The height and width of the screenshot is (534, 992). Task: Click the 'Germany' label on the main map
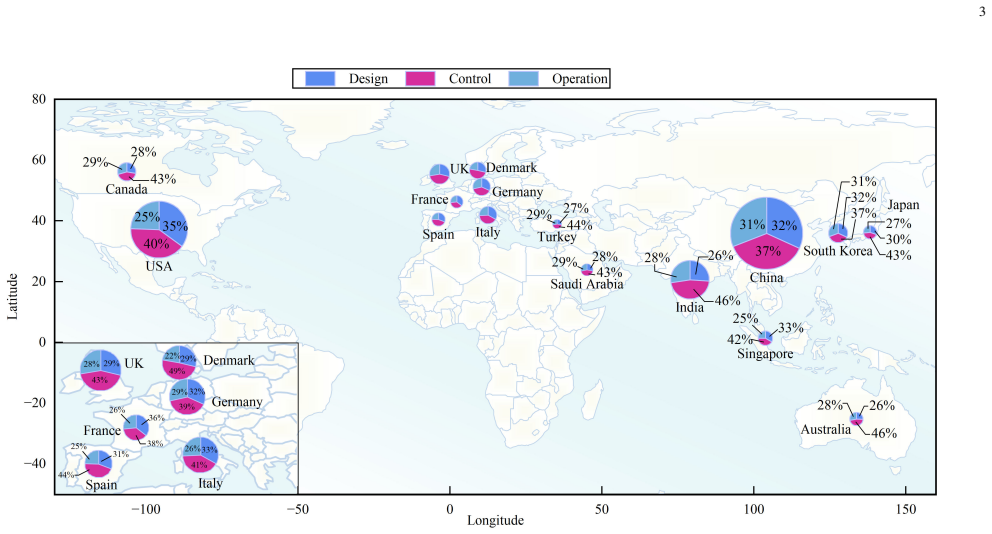pos(518,192)
